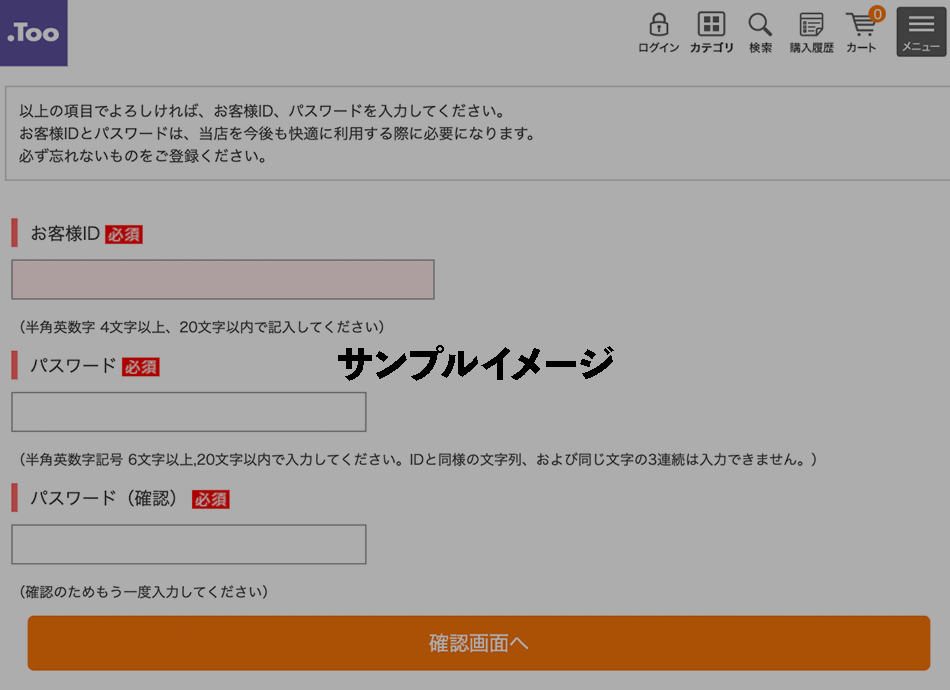Click the 4文字以上、20文字以内 hint under ID field

point(202,327)
